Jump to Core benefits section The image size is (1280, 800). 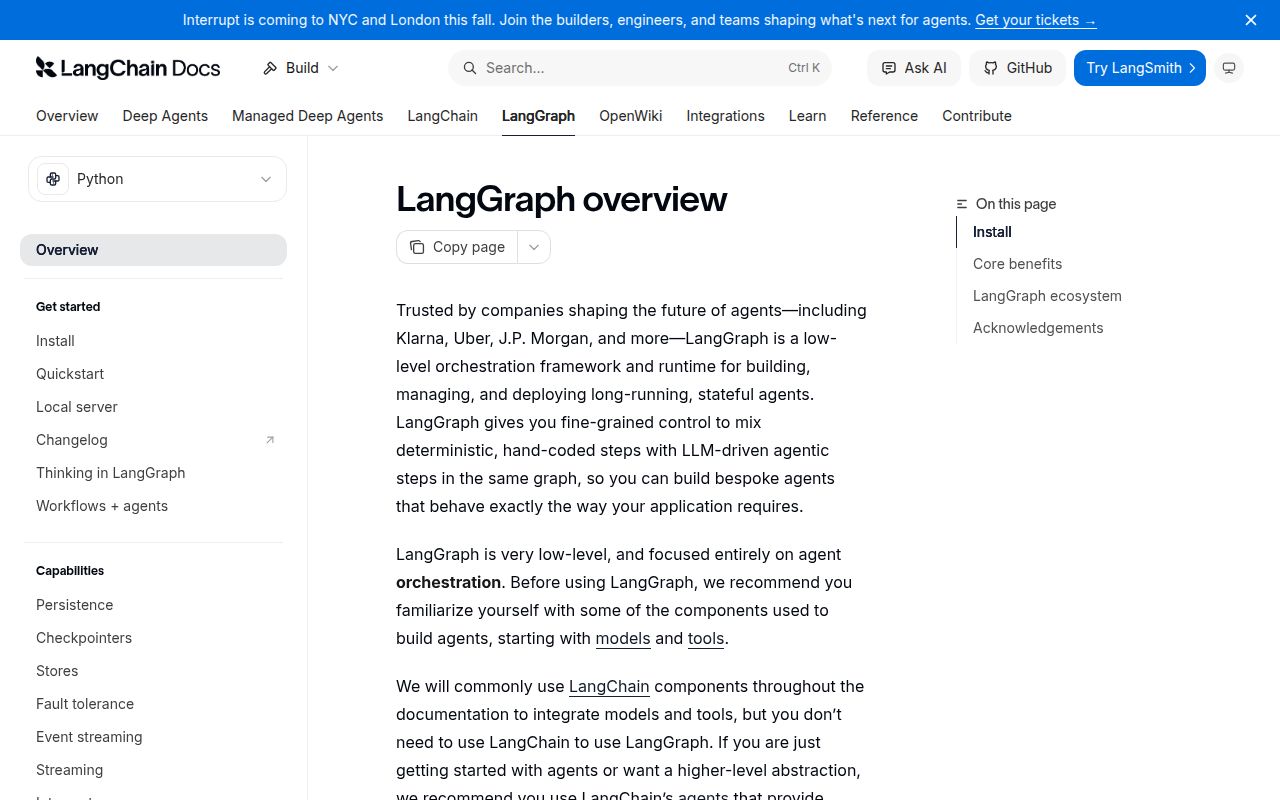(1017, 264)
